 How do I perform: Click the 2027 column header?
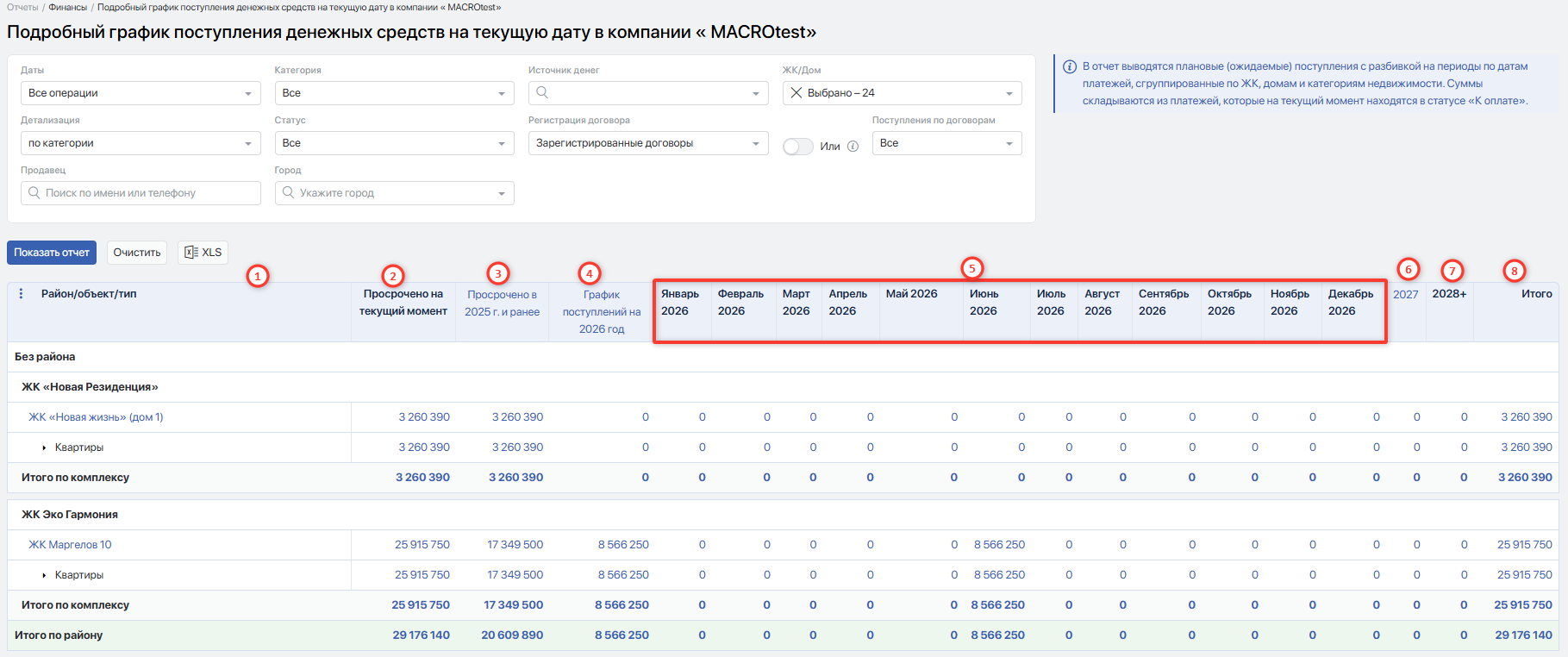[x=1406, y=294]
